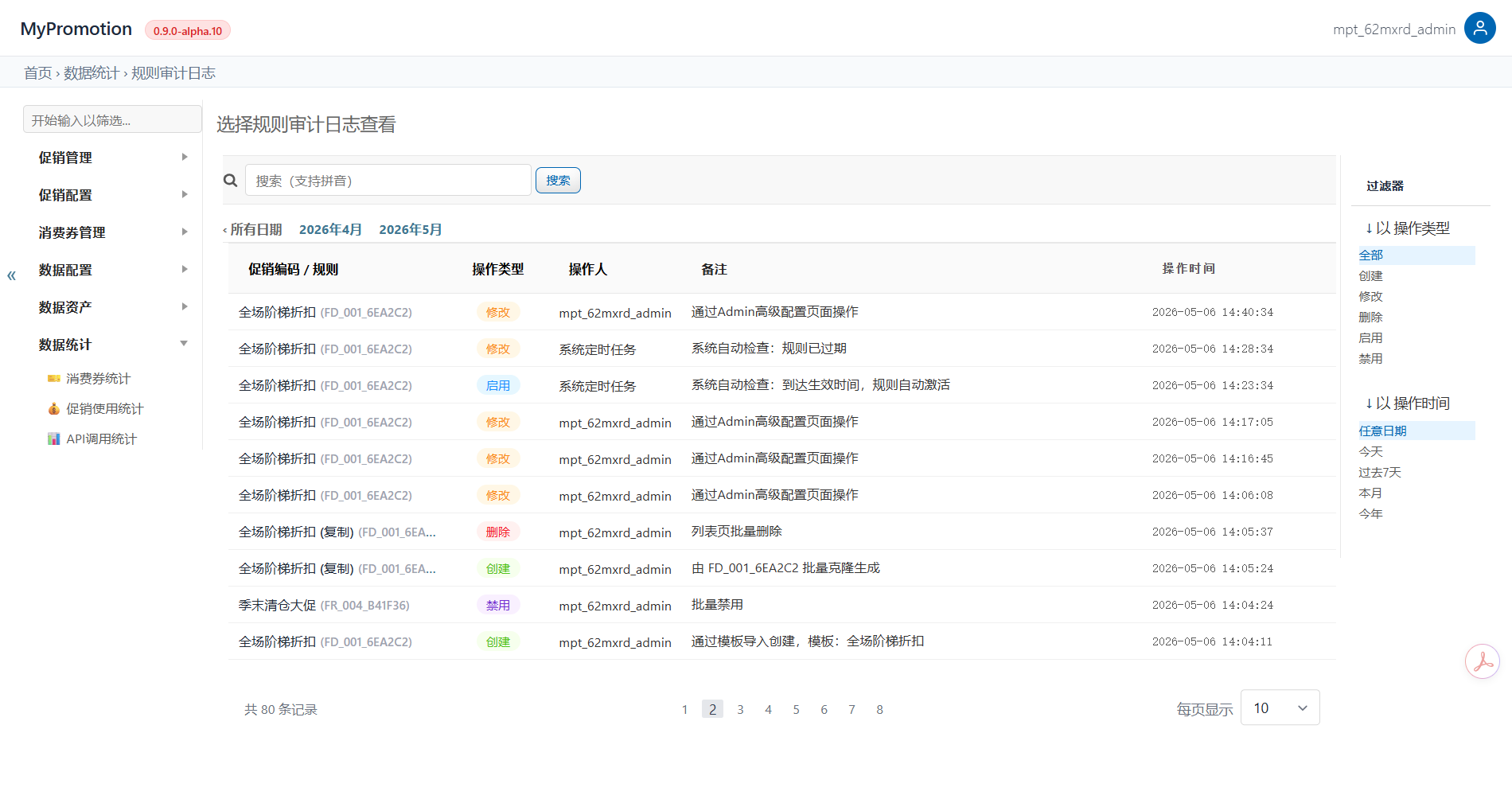Filter operation type by 禁用

pyautogui.click(x=1370, y=359)
